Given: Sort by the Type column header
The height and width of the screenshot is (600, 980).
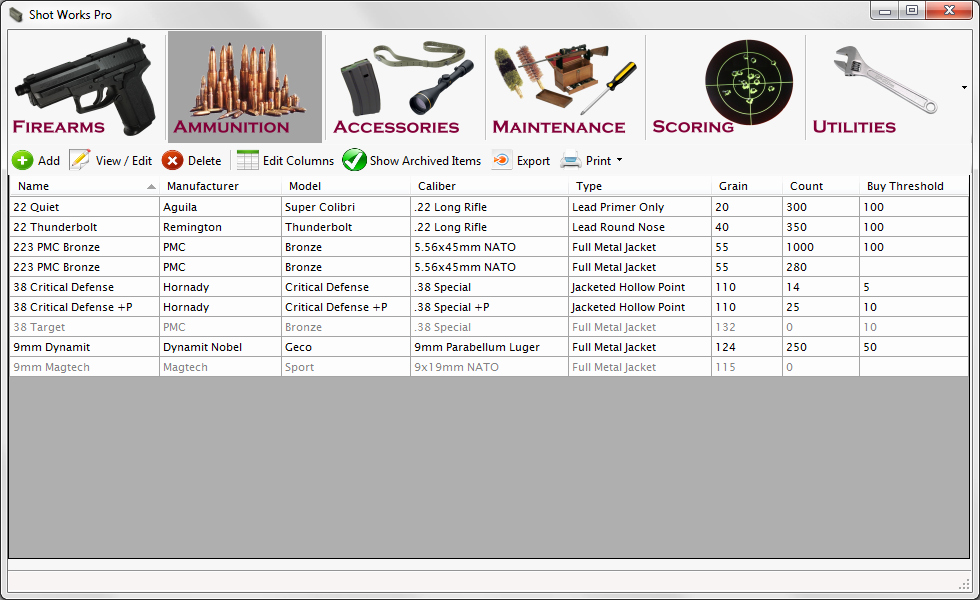Looking at the screenshot, I should [640, 186].
